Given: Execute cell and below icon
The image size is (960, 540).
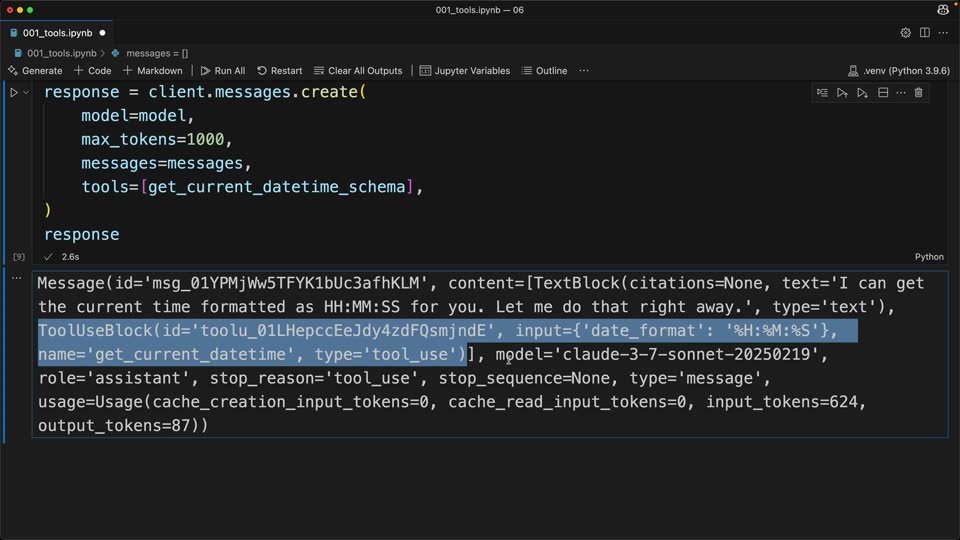Looking at the screenshot, I should click(863, 93).
